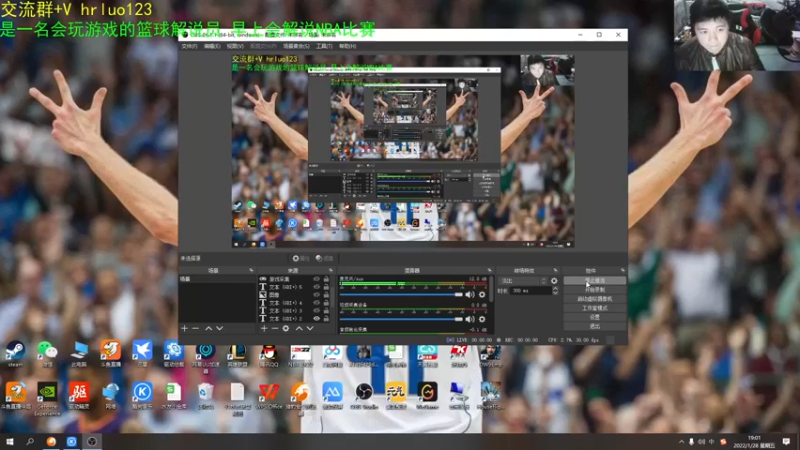Move scene up with arrow icon
800x450 pixels.
(x=208, y=329)
